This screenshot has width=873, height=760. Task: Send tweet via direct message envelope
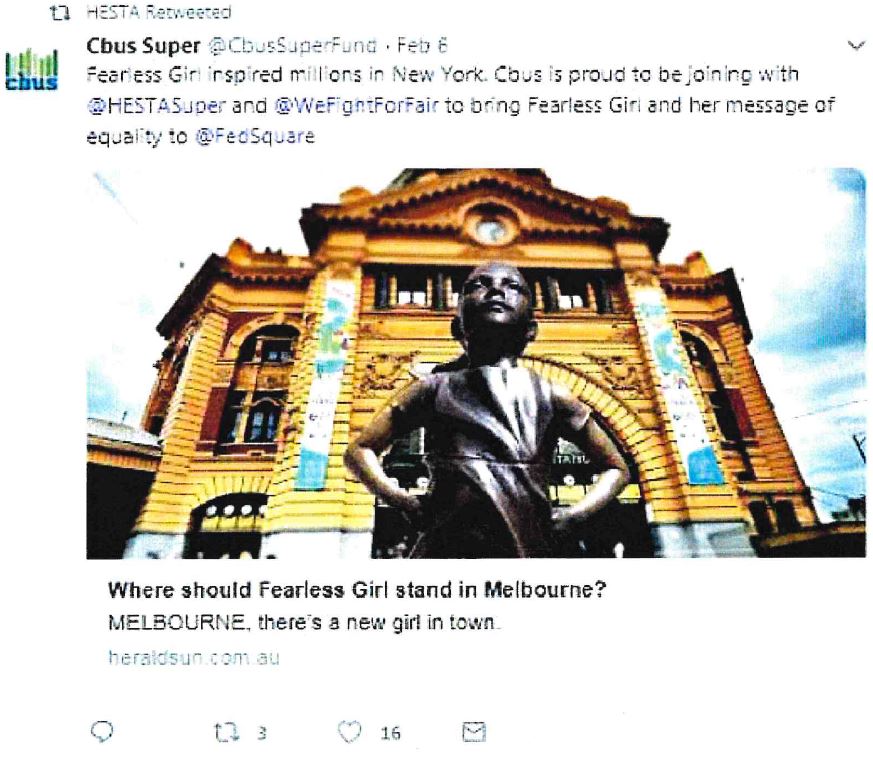coord(474,732)
